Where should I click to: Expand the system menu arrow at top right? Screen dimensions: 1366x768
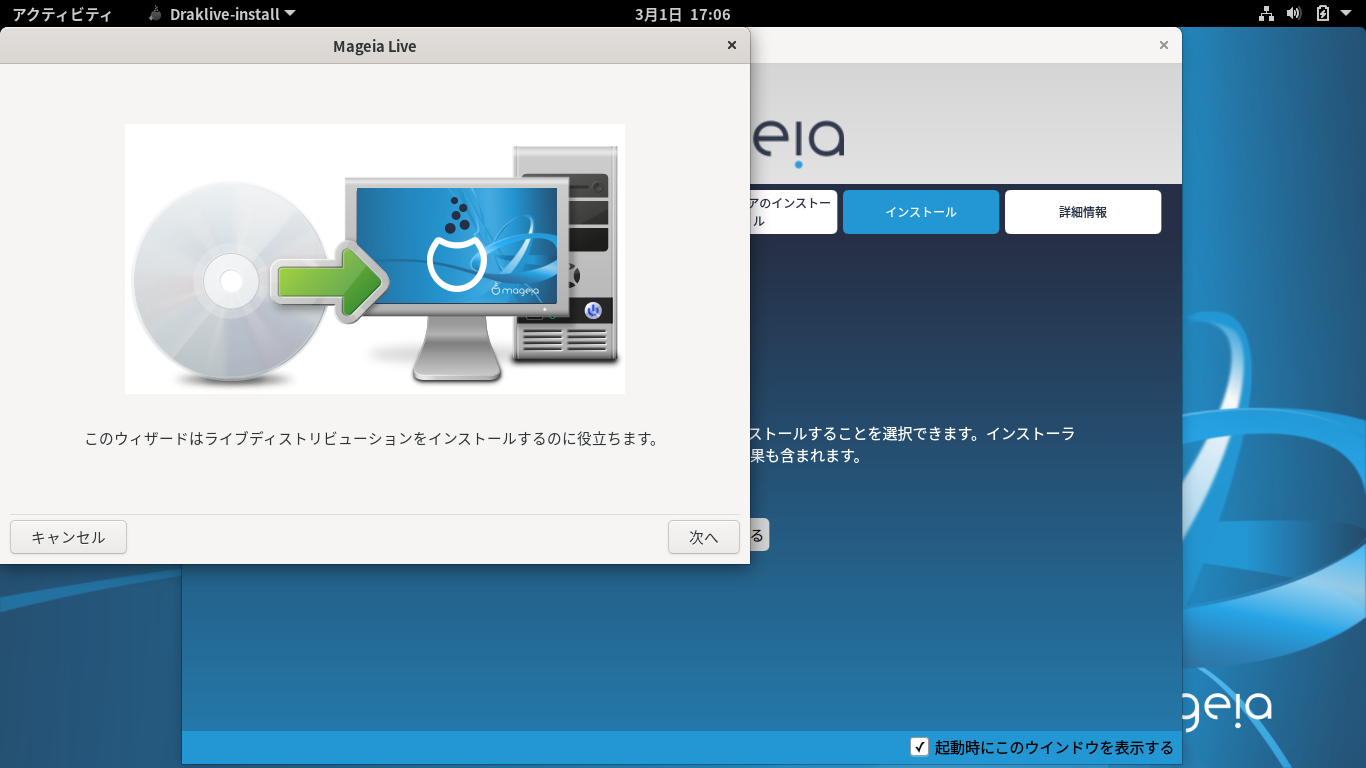(1346, 14)
